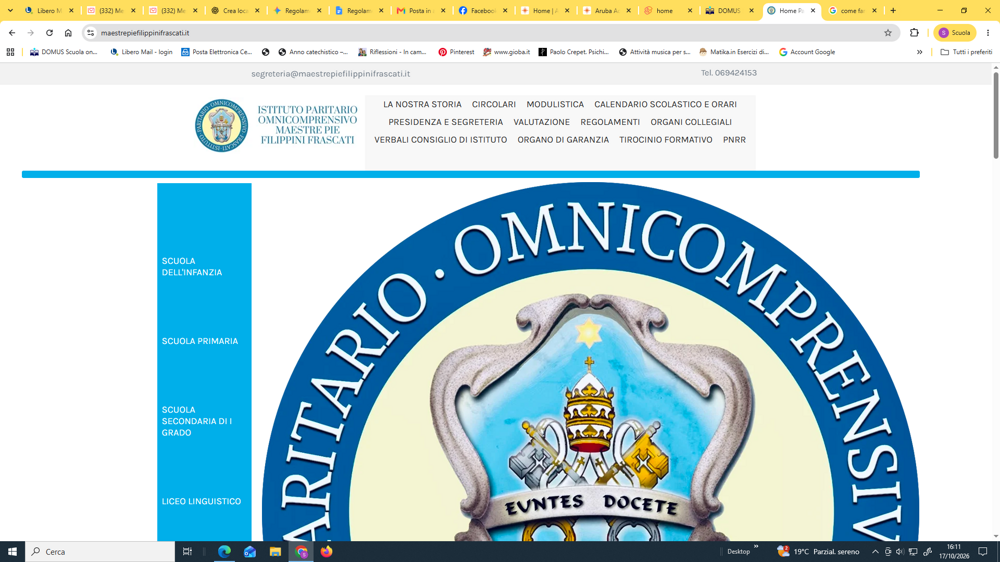Open MODULISTICA menu item
Image resolution: width=1000 pixels, height=562 pixels.
[x=555, y=104]
